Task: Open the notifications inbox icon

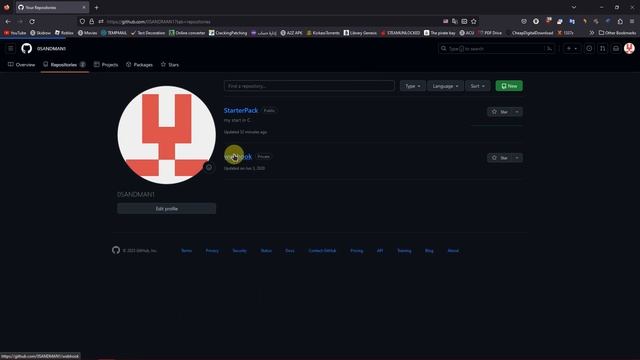Action: 616,49
